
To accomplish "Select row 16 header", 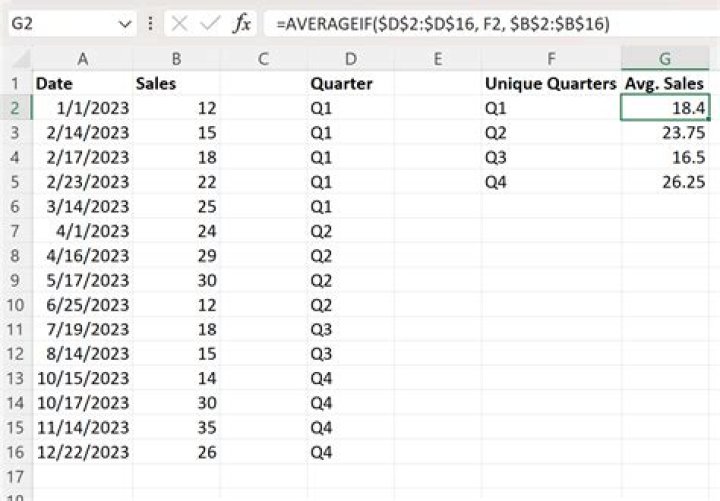I will click(x=16, y=451).
